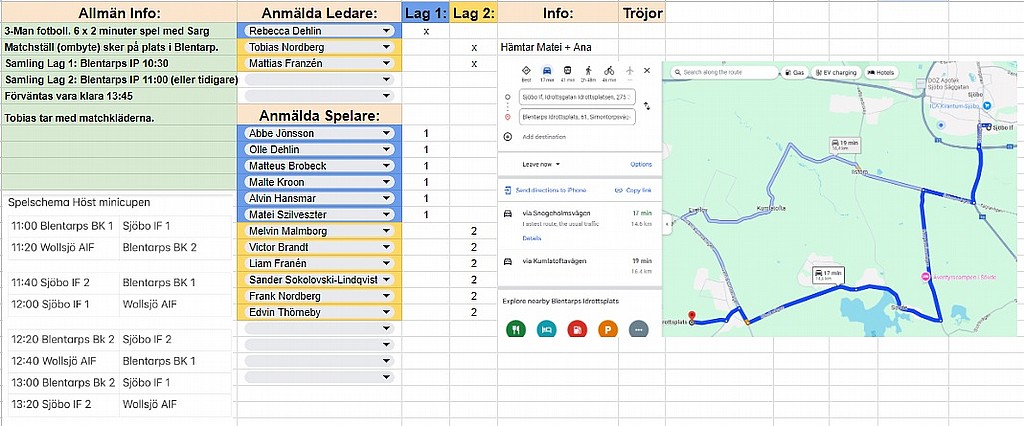Image resolution: width=1024 pixels, height=426 pixels.
Task: Open the gray More options circle icon
Action: (x=638, y=328)
